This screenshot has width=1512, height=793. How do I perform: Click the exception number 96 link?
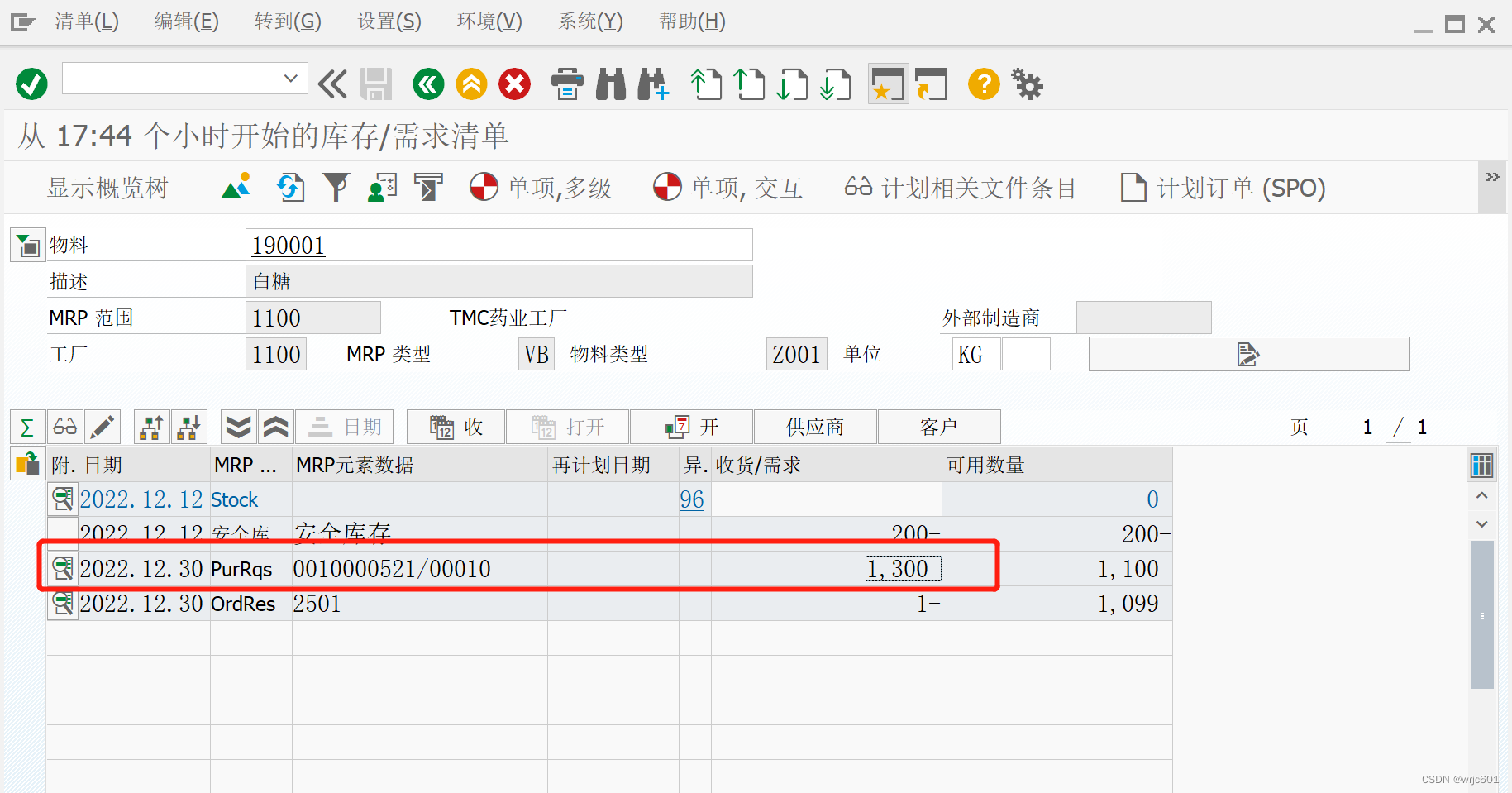tap(692, 499)
